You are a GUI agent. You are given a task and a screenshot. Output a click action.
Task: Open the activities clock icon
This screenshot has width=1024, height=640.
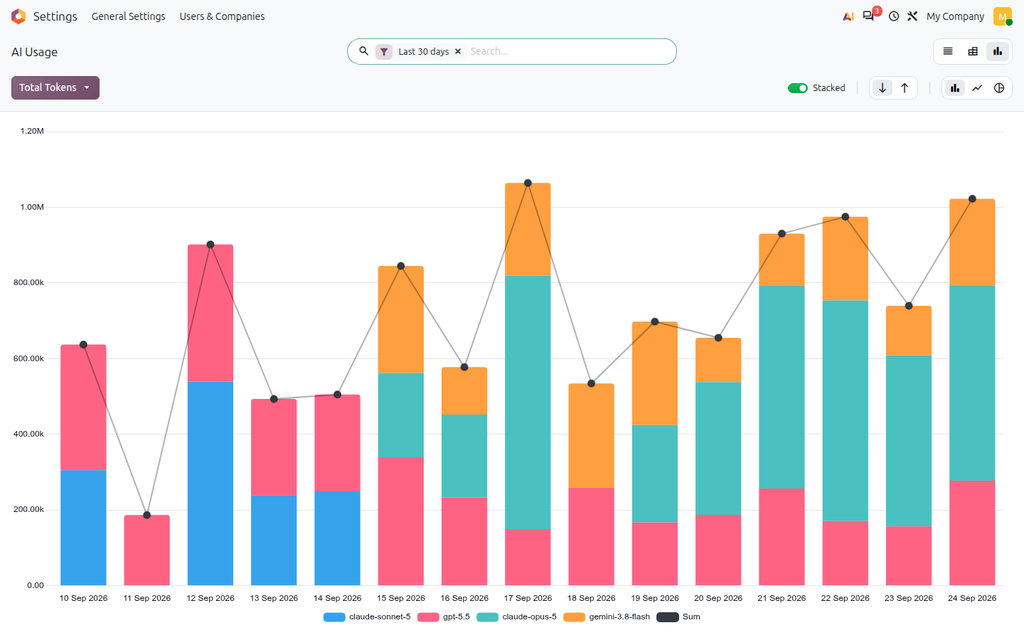pyautogui.click(x=893, y=16)
